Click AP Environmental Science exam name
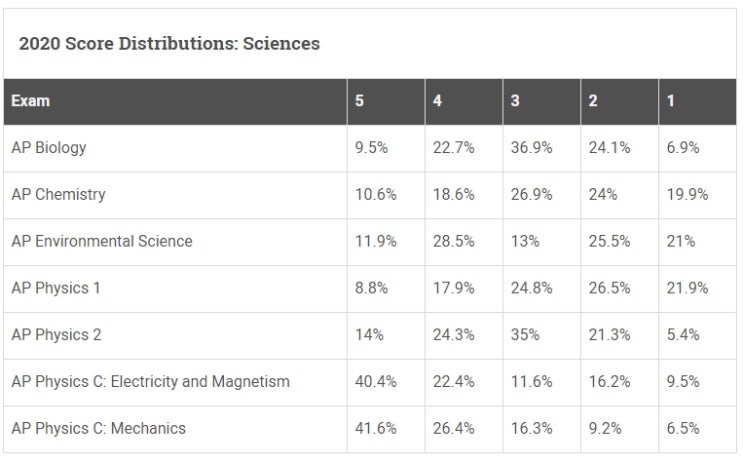Viewport: 743px width, 463px height. 102,241
